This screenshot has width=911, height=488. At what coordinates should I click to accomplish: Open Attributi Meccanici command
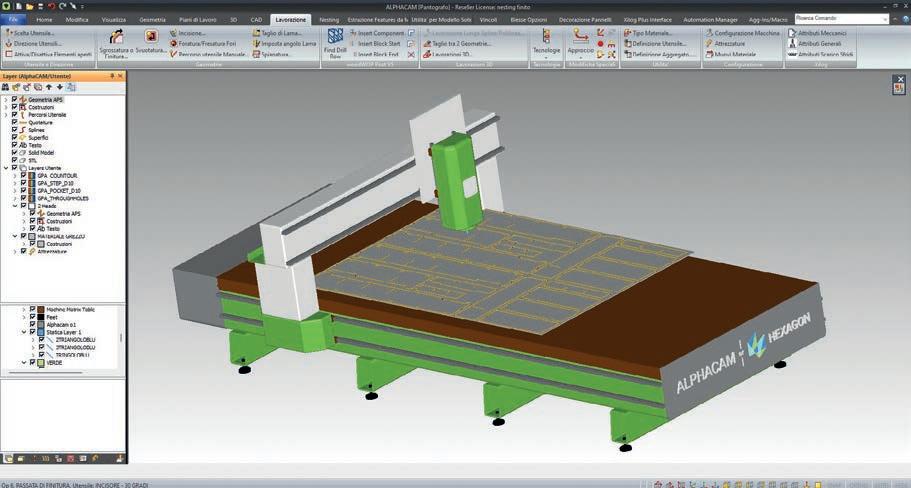tap(817, 33)
